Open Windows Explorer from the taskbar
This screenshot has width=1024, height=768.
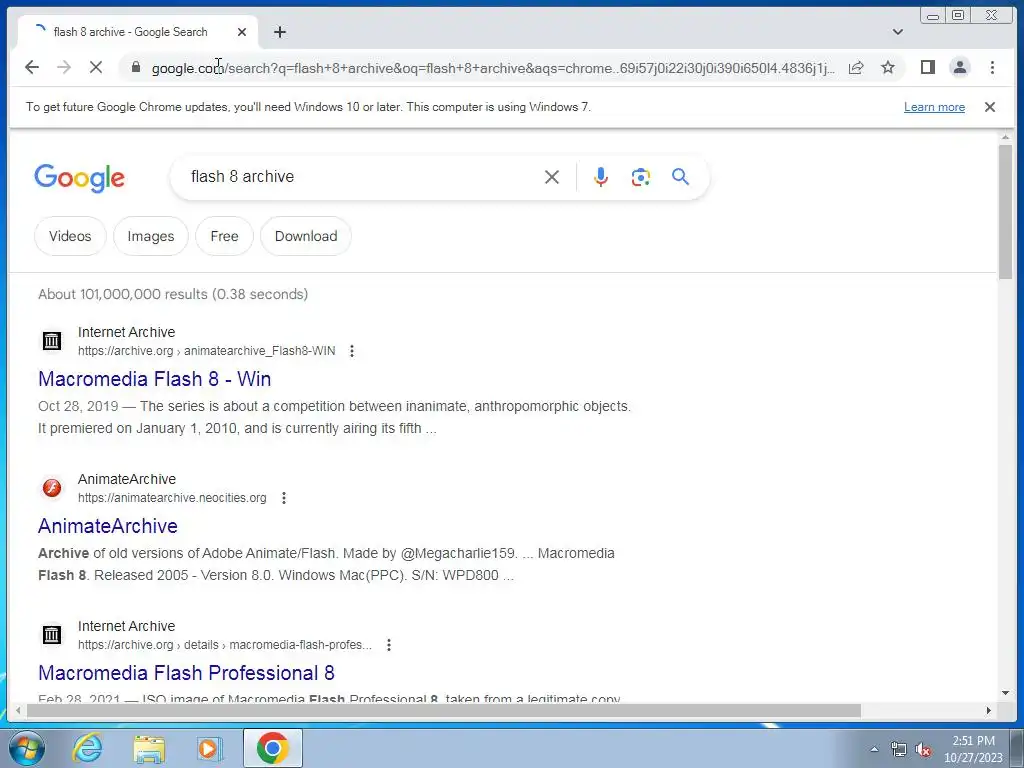149,748
